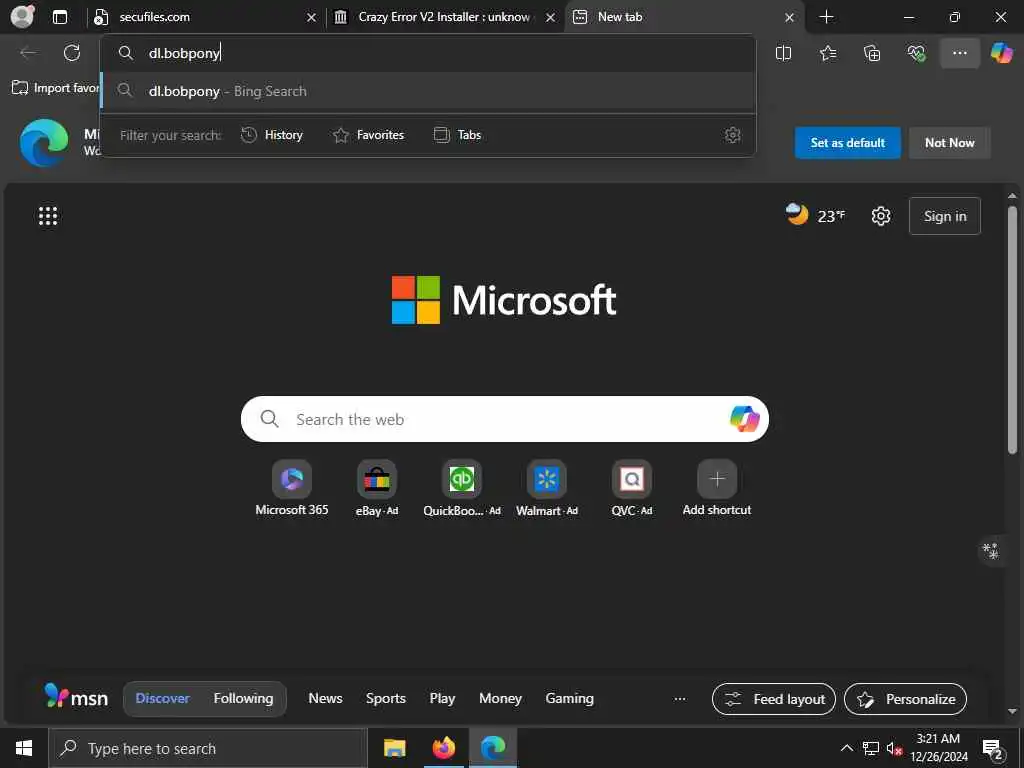
Task: Click the page refresh icon
Action: tap(72, 53)
